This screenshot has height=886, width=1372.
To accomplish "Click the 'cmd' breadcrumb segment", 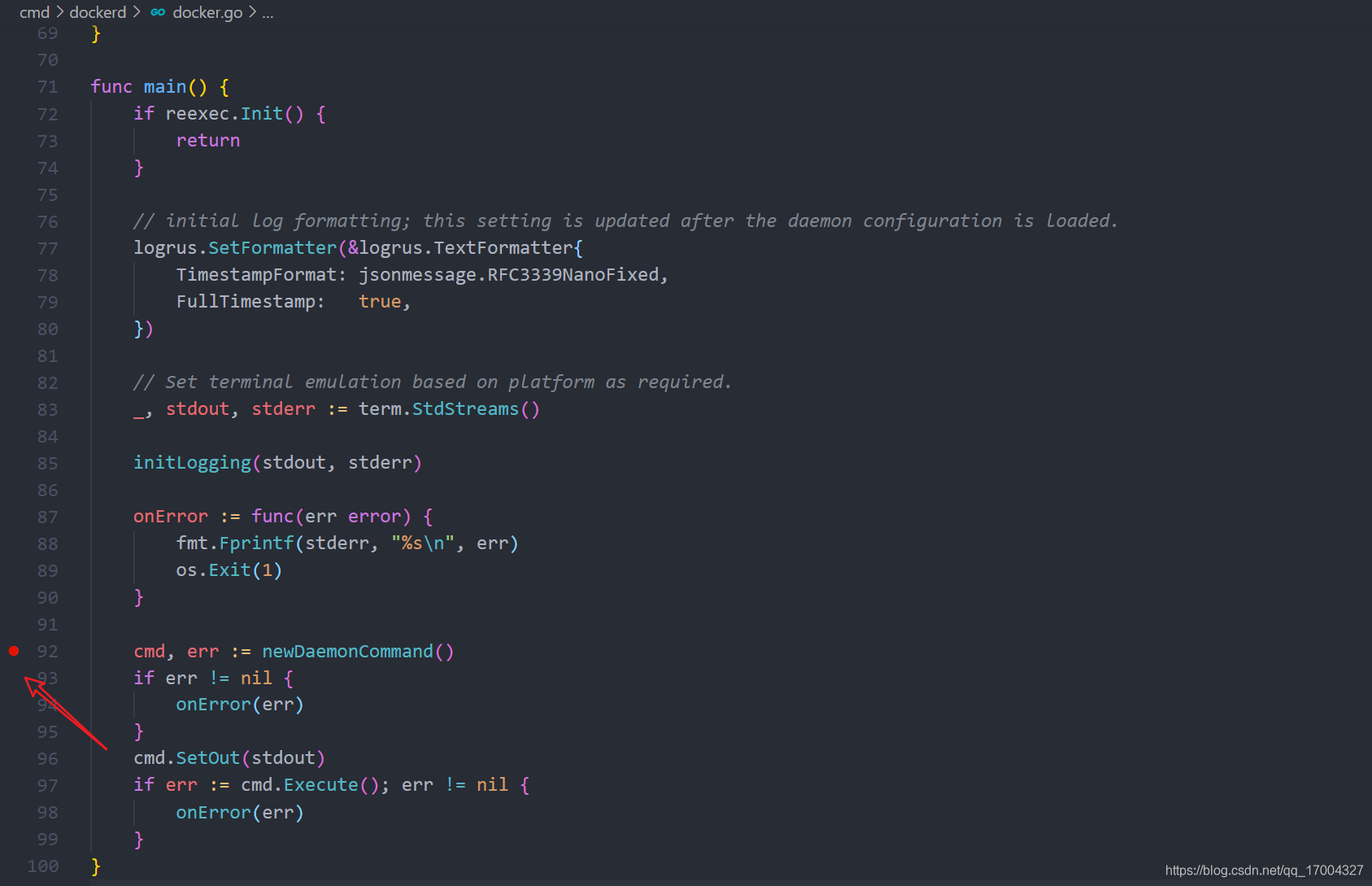I will tap(34, 12).
